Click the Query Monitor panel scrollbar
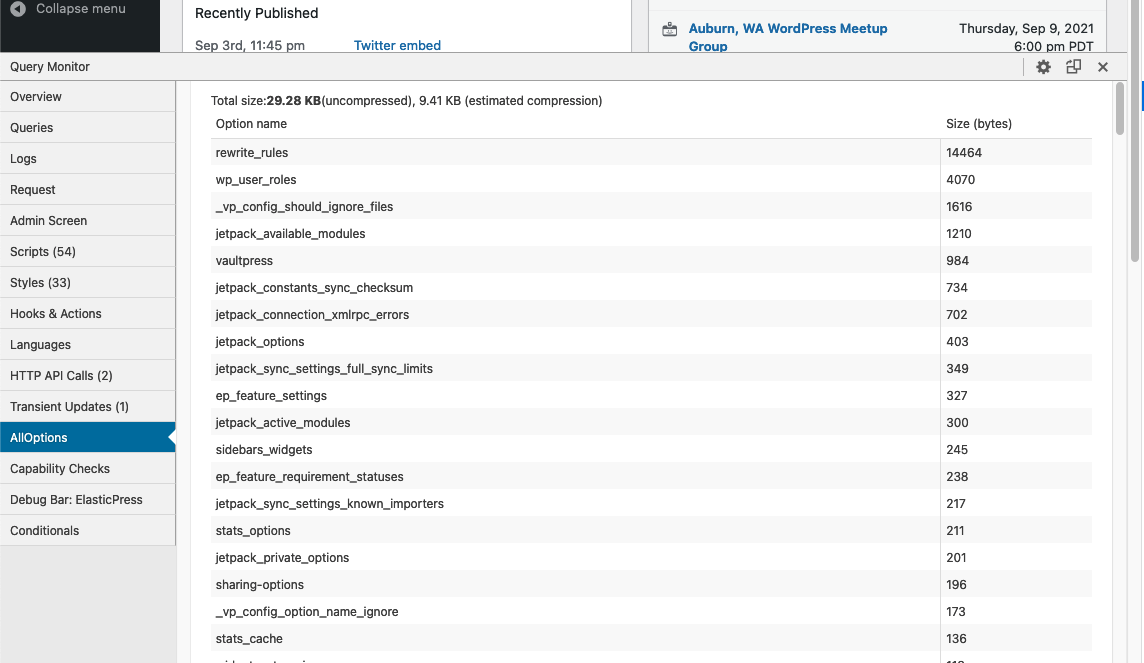The height and width of the screenshot is (663, 1144). pyautogui.click(x=1121, y=108)
